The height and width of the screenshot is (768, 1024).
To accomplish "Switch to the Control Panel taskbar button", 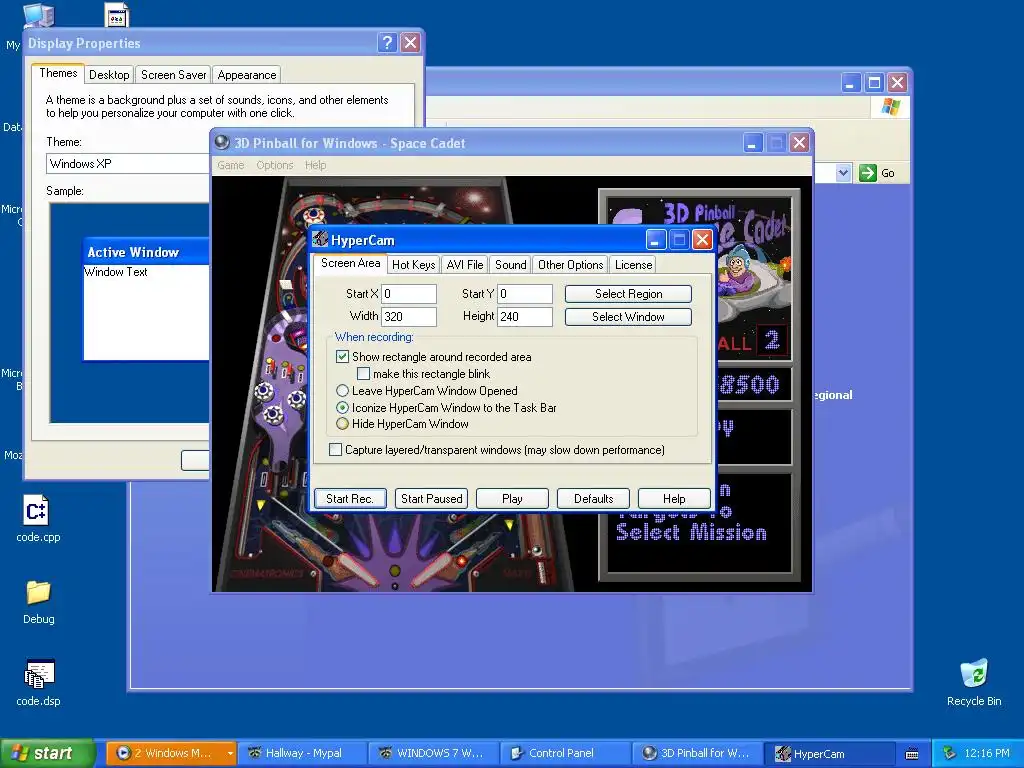I will click(x=566, y=753).
